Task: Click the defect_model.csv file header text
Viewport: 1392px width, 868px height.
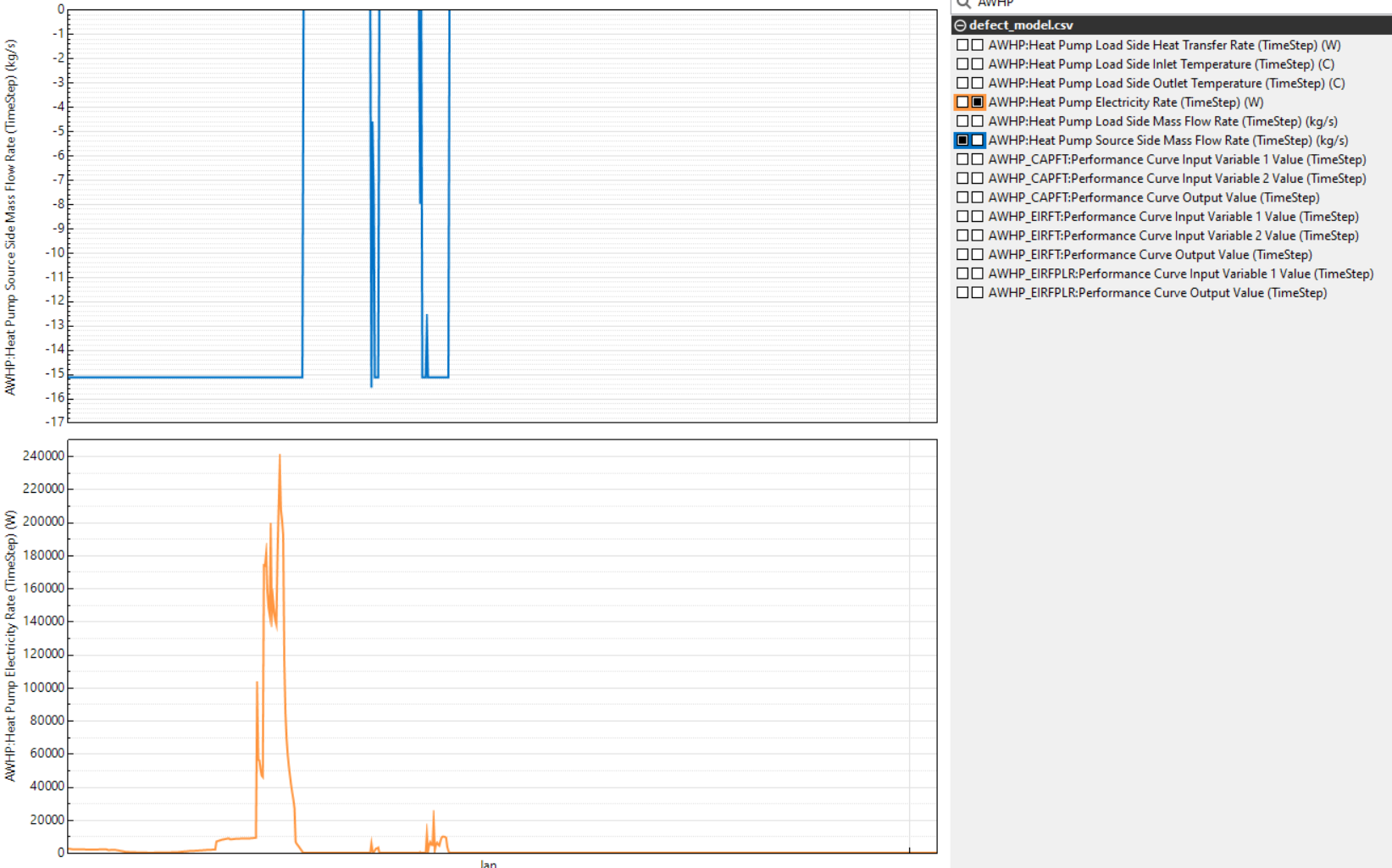Action: point(1021,25)
